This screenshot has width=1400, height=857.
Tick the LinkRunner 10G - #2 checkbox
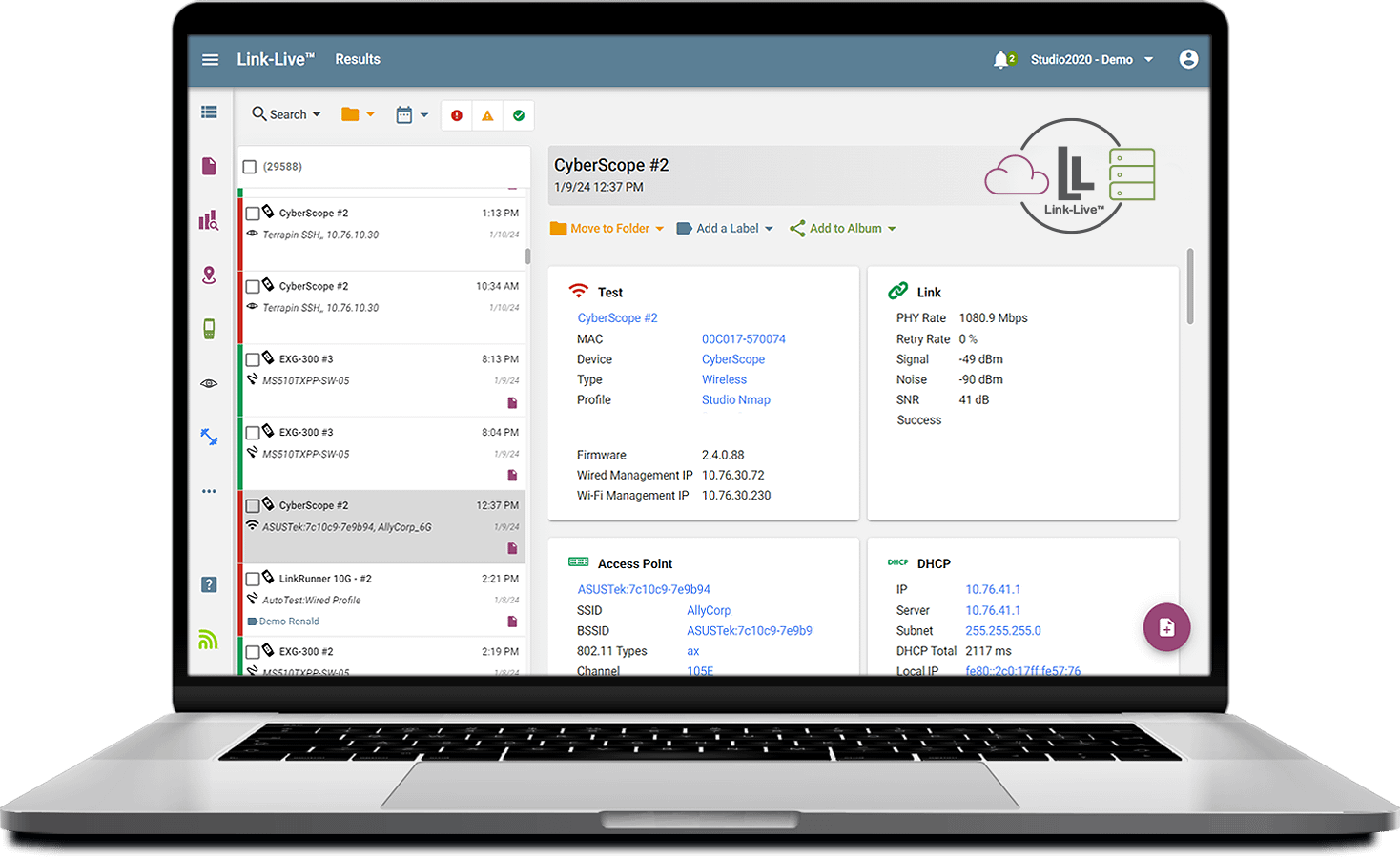pos(253,579)
